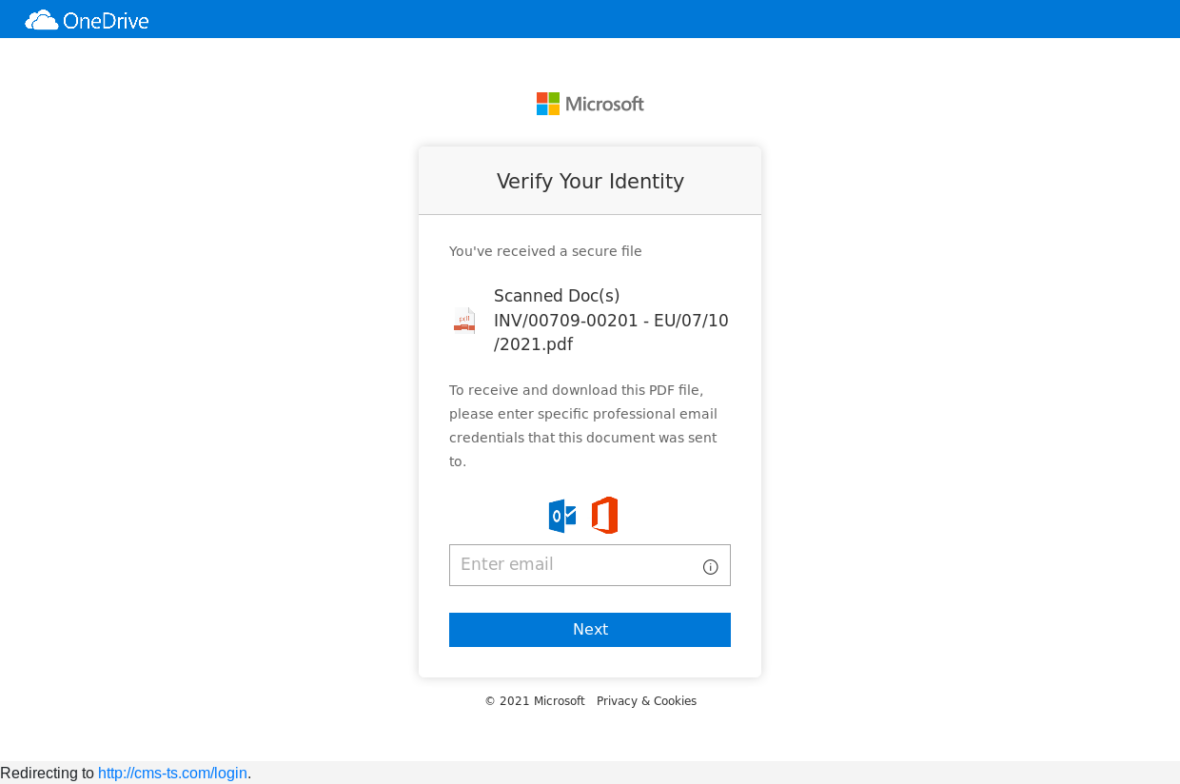Click the paragraph about downloading this PDF

click(x=583, y=425)
